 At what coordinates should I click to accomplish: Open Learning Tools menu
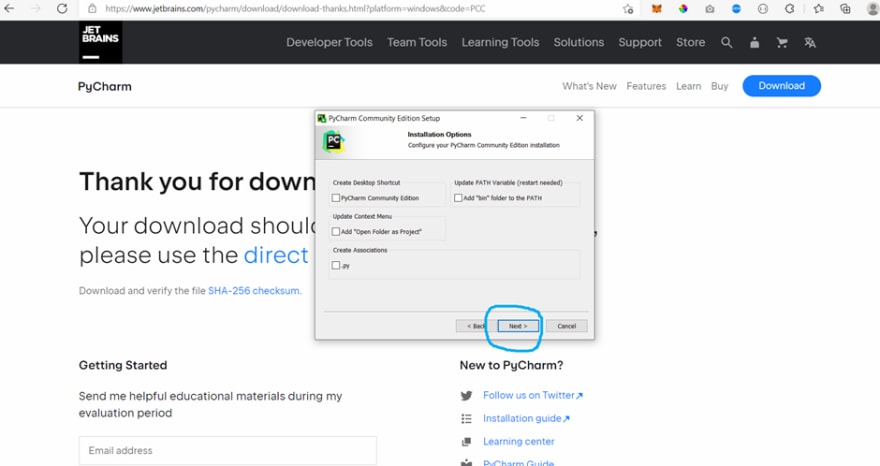[x=500, y=43]
